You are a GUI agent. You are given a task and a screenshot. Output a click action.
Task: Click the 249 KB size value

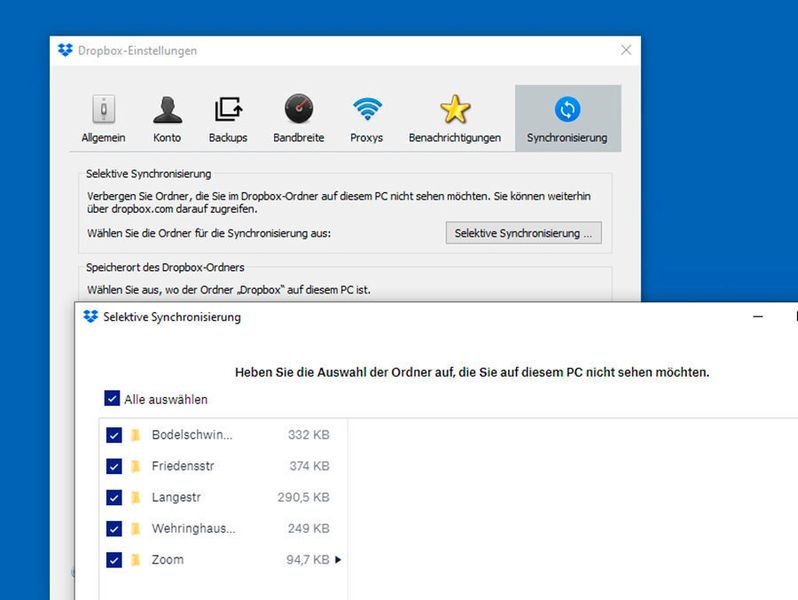pos(308,528)
